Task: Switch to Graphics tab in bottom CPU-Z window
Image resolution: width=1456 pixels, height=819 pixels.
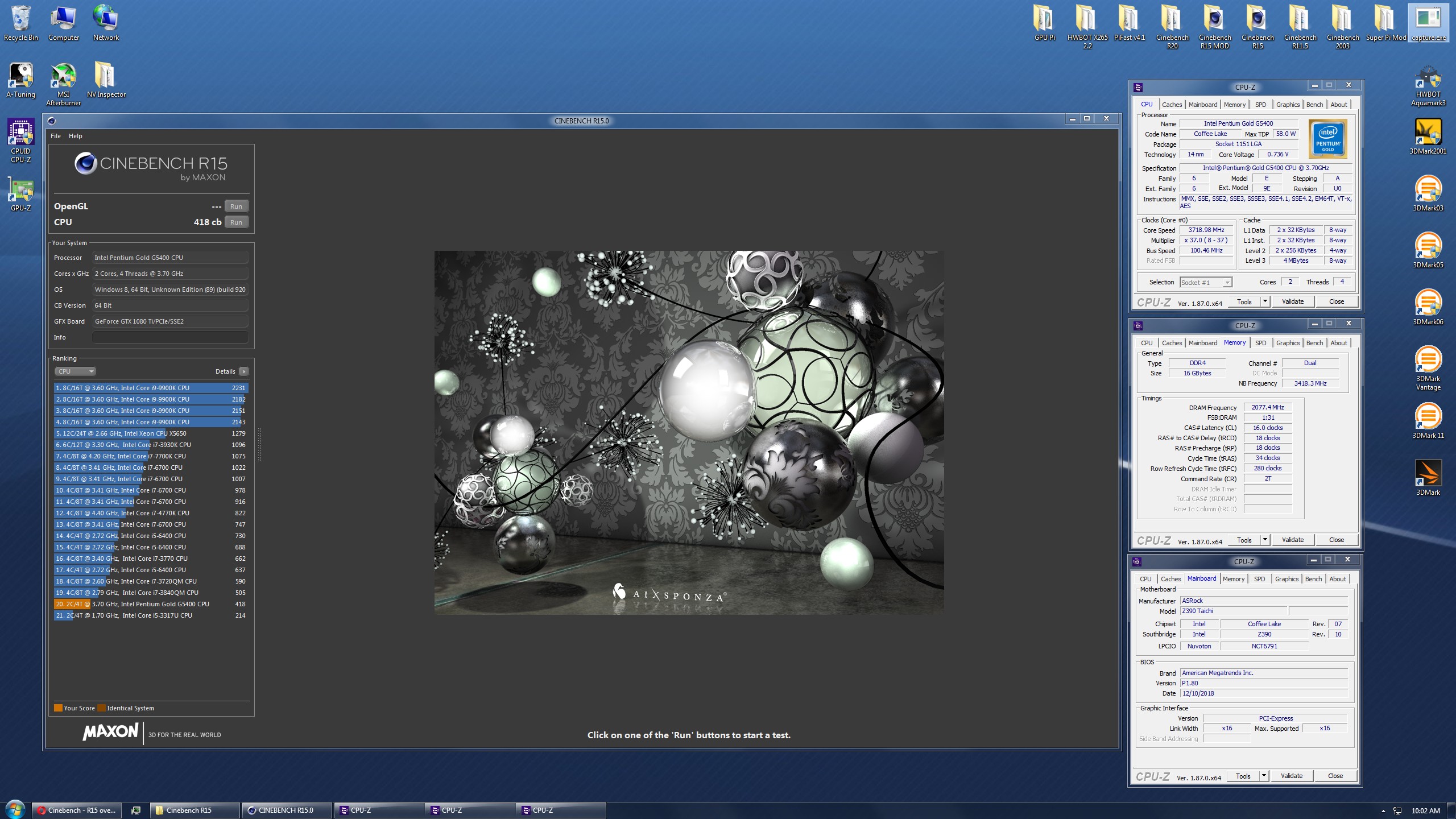Action: [1287, 579]
